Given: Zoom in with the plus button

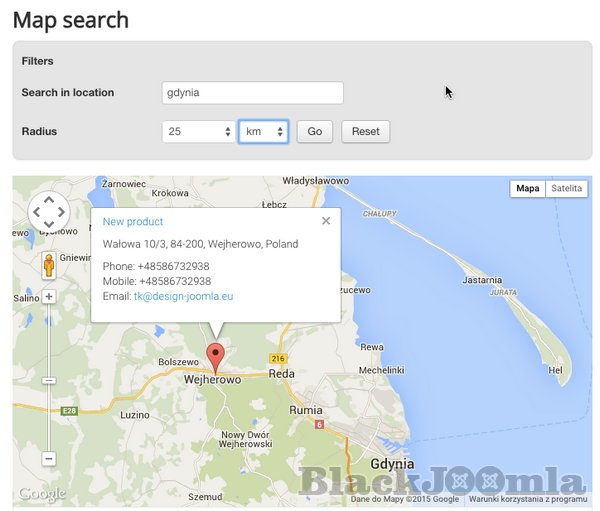Looking at the screenshot, I should point(48,297).
